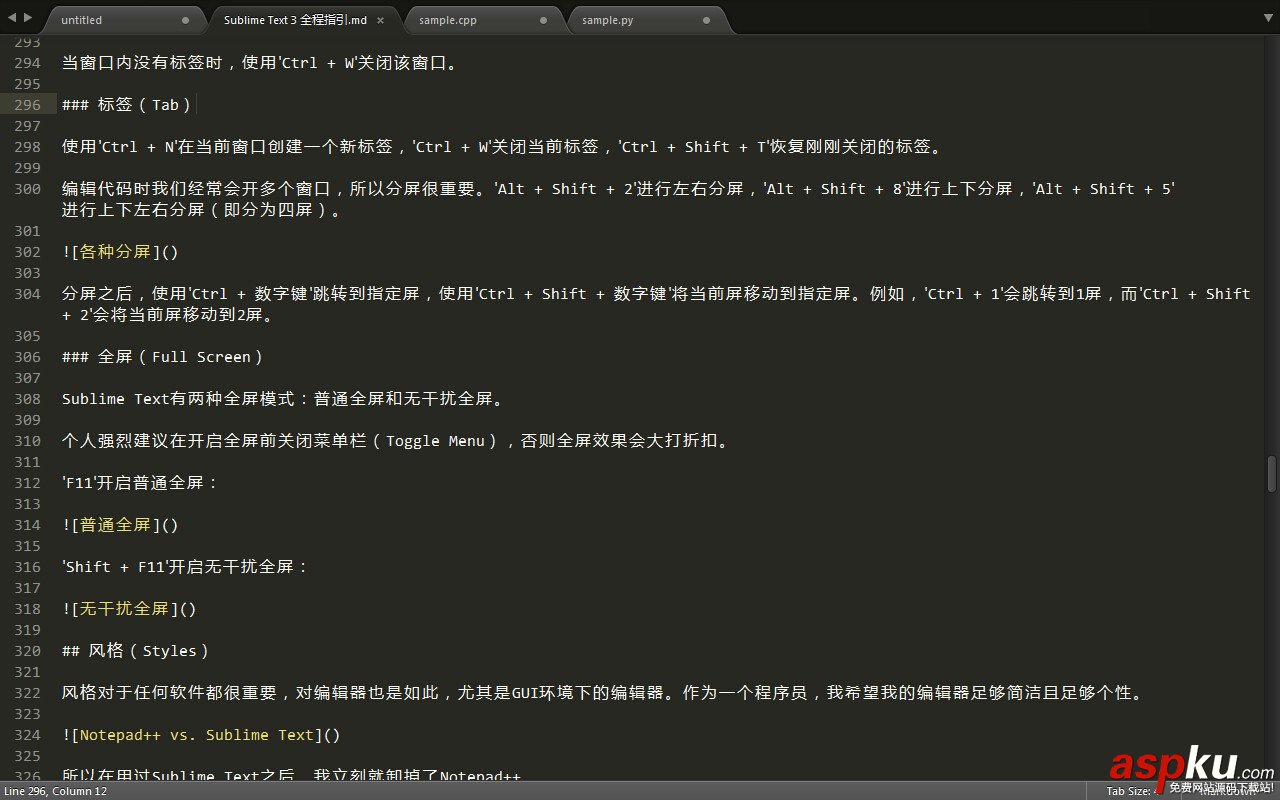Click the line "'Shift + F11'开启无干扰全屏："

click(186, 567)
